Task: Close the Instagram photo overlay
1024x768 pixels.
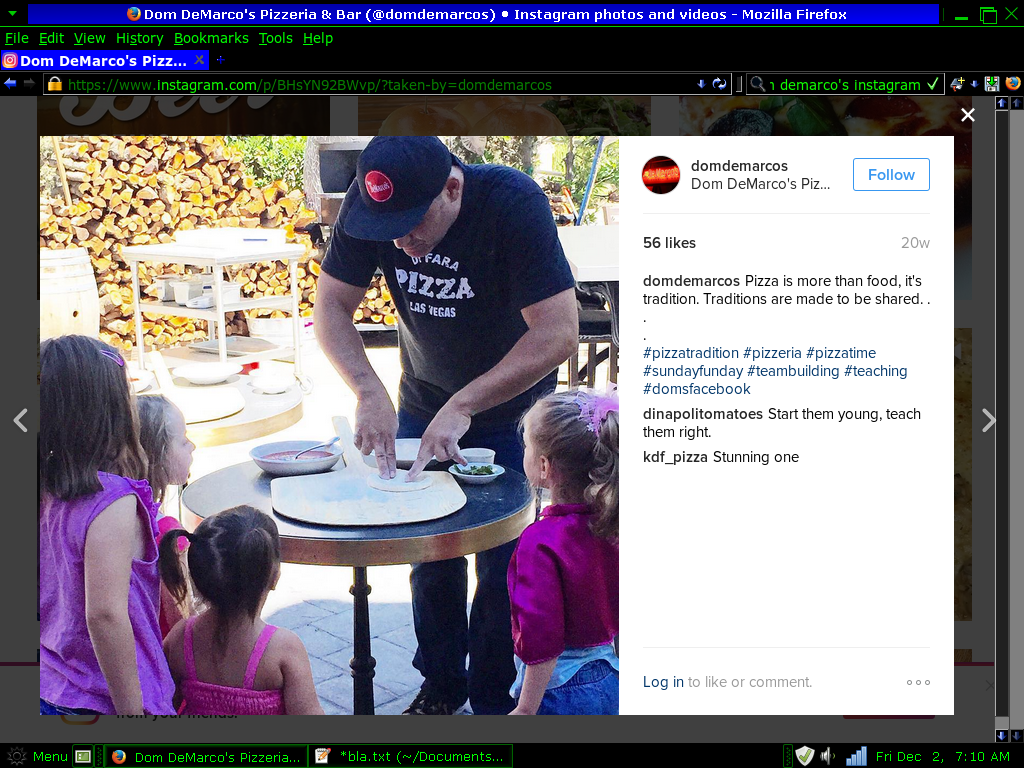Action: (968, 115)
